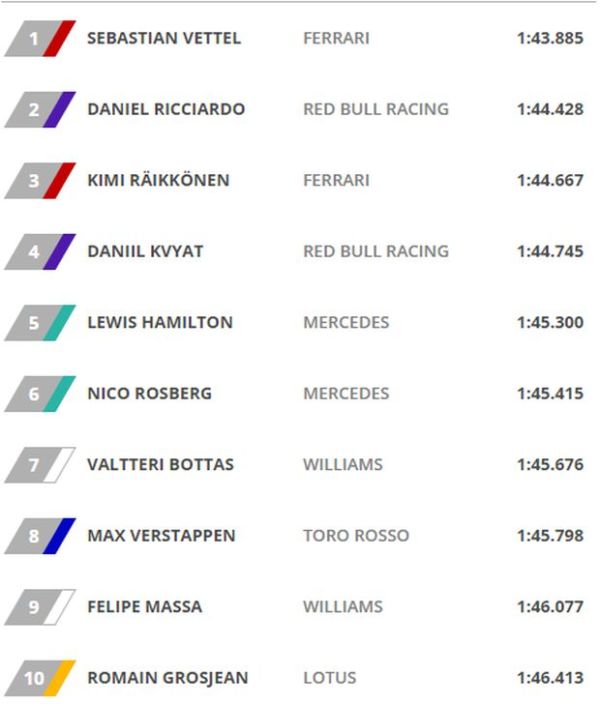Image resolution: width=600 pixels, height=704 pixels.
Task: Select Lewis Hamilton driver name
Action: coord(160,323)
